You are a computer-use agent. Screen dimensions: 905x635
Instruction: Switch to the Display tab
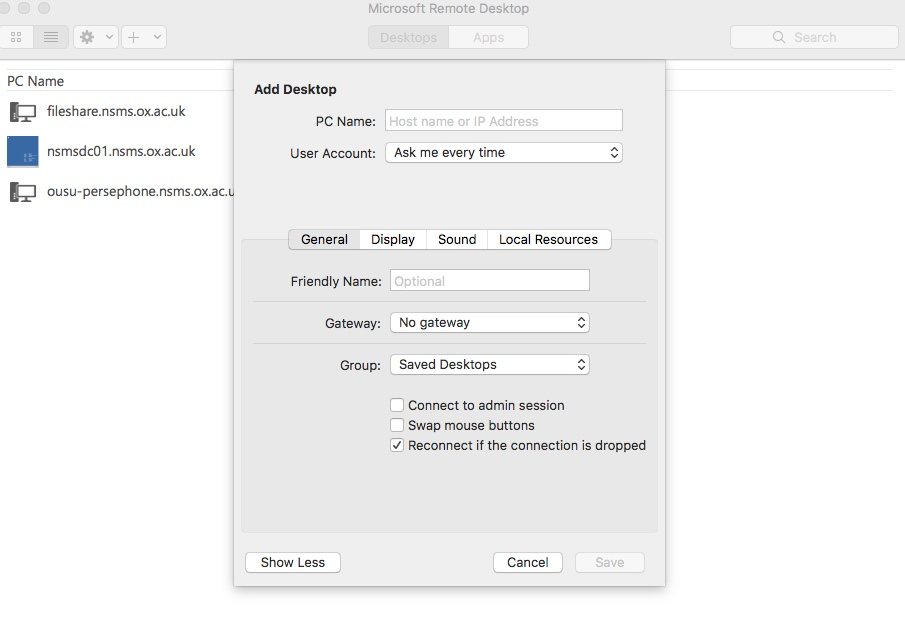click(393, 240)
